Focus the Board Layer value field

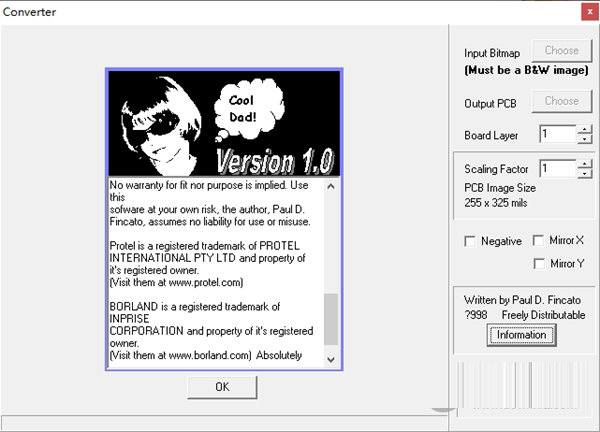point(557,134)
